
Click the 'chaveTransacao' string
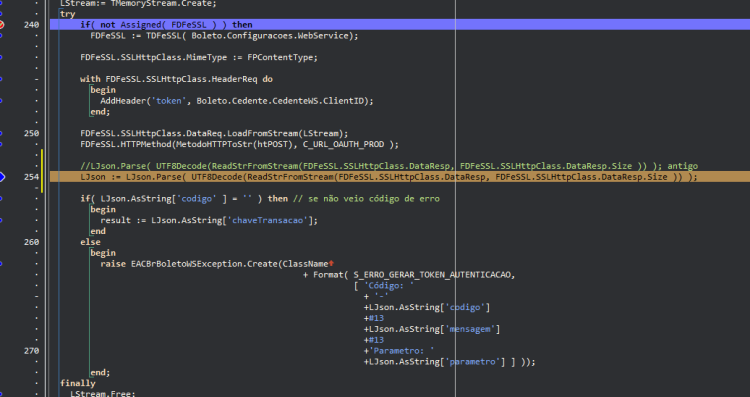[267, 221]
